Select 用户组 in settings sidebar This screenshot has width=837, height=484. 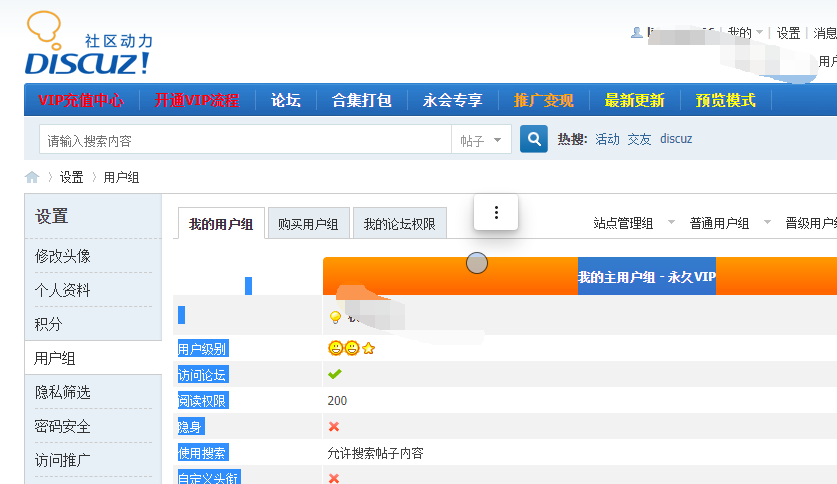tap(55, 358)
